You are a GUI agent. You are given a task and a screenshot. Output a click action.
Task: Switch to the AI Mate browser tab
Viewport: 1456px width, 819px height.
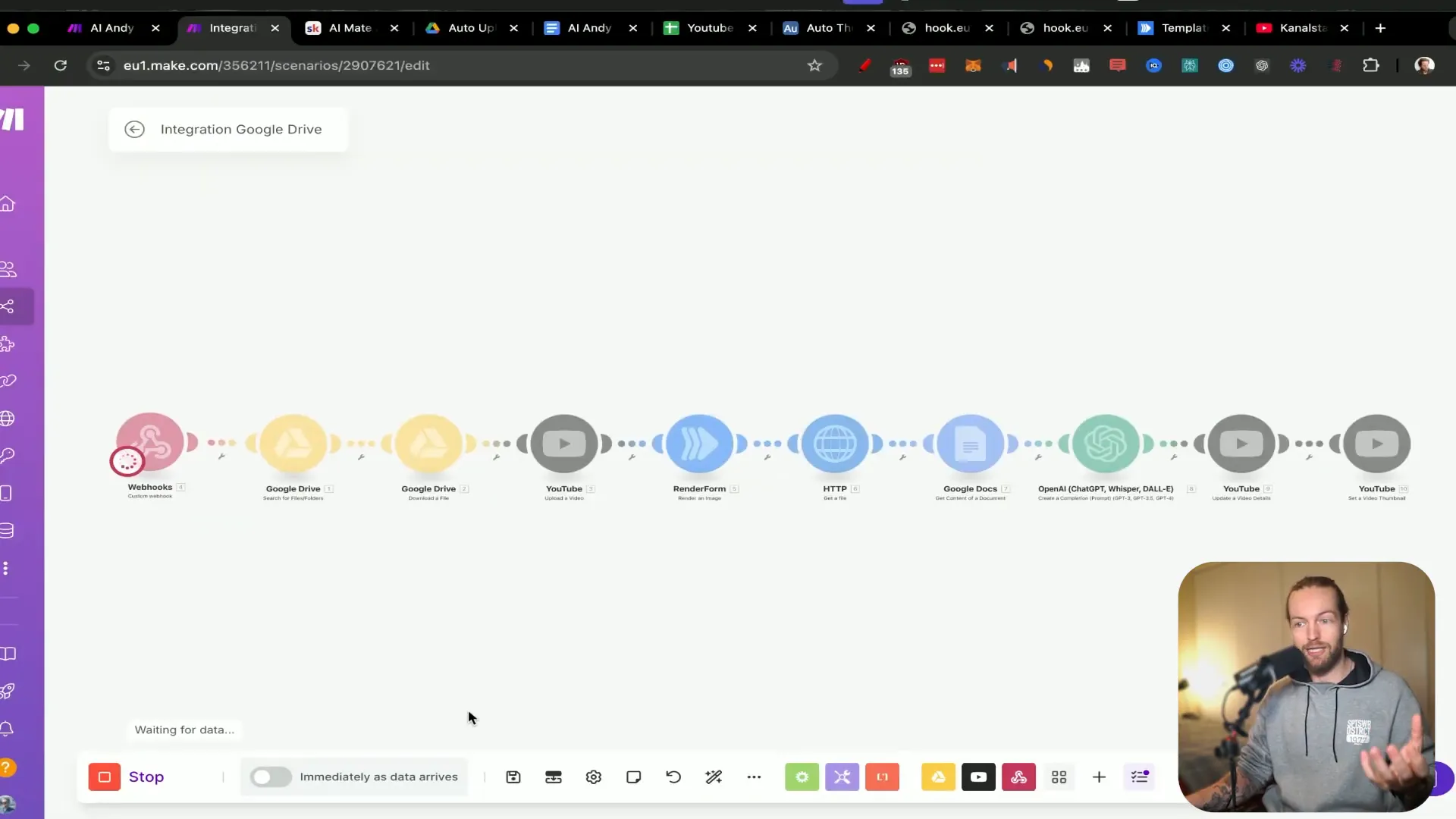[350, 28]
